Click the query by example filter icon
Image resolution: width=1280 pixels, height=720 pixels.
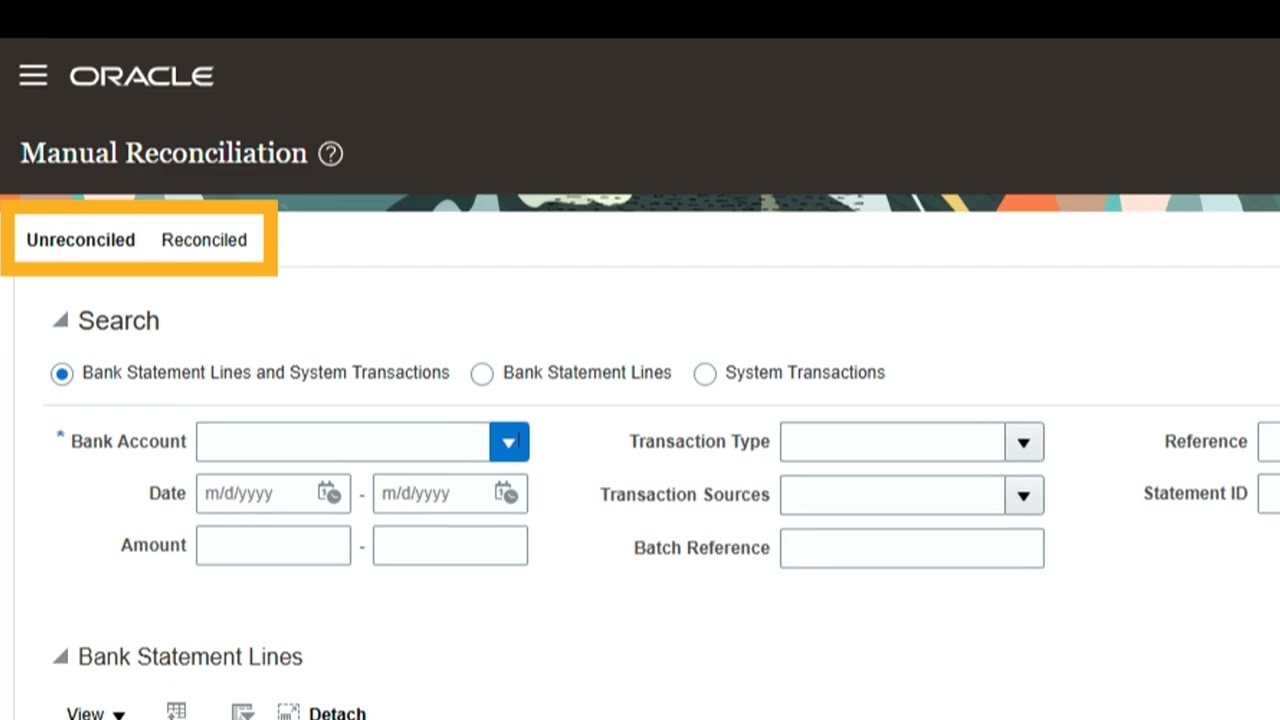tap(242, 713)
